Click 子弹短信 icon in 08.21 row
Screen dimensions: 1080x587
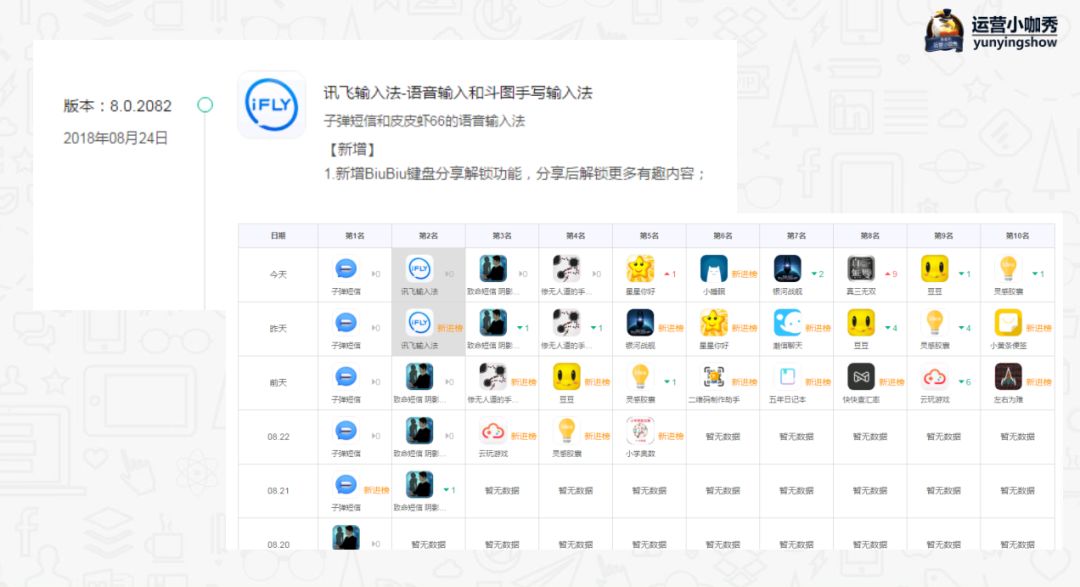coord(346,485)
